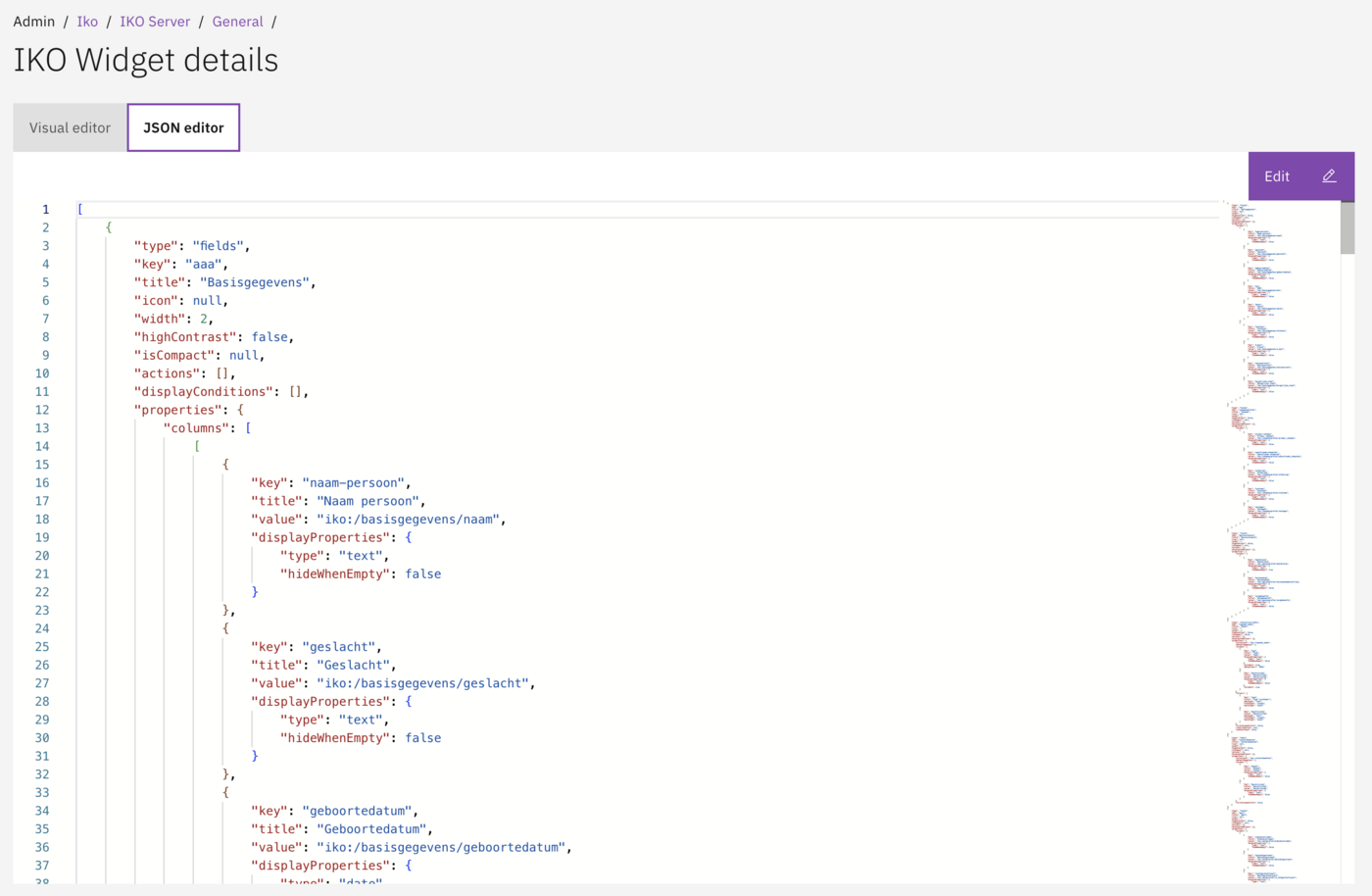Switch to the Visual editor tab
The width and height of the screenshot is (1372, 896).
(69, 127)
